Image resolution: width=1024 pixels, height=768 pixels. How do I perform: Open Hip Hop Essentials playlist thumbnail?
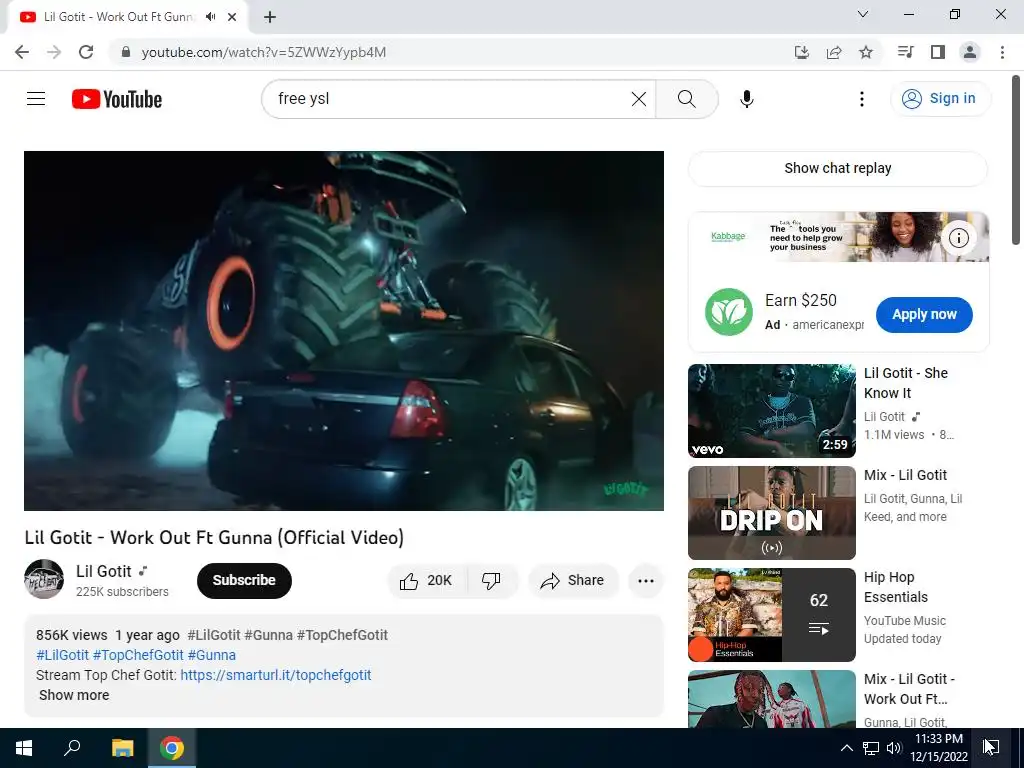[772, 615]
